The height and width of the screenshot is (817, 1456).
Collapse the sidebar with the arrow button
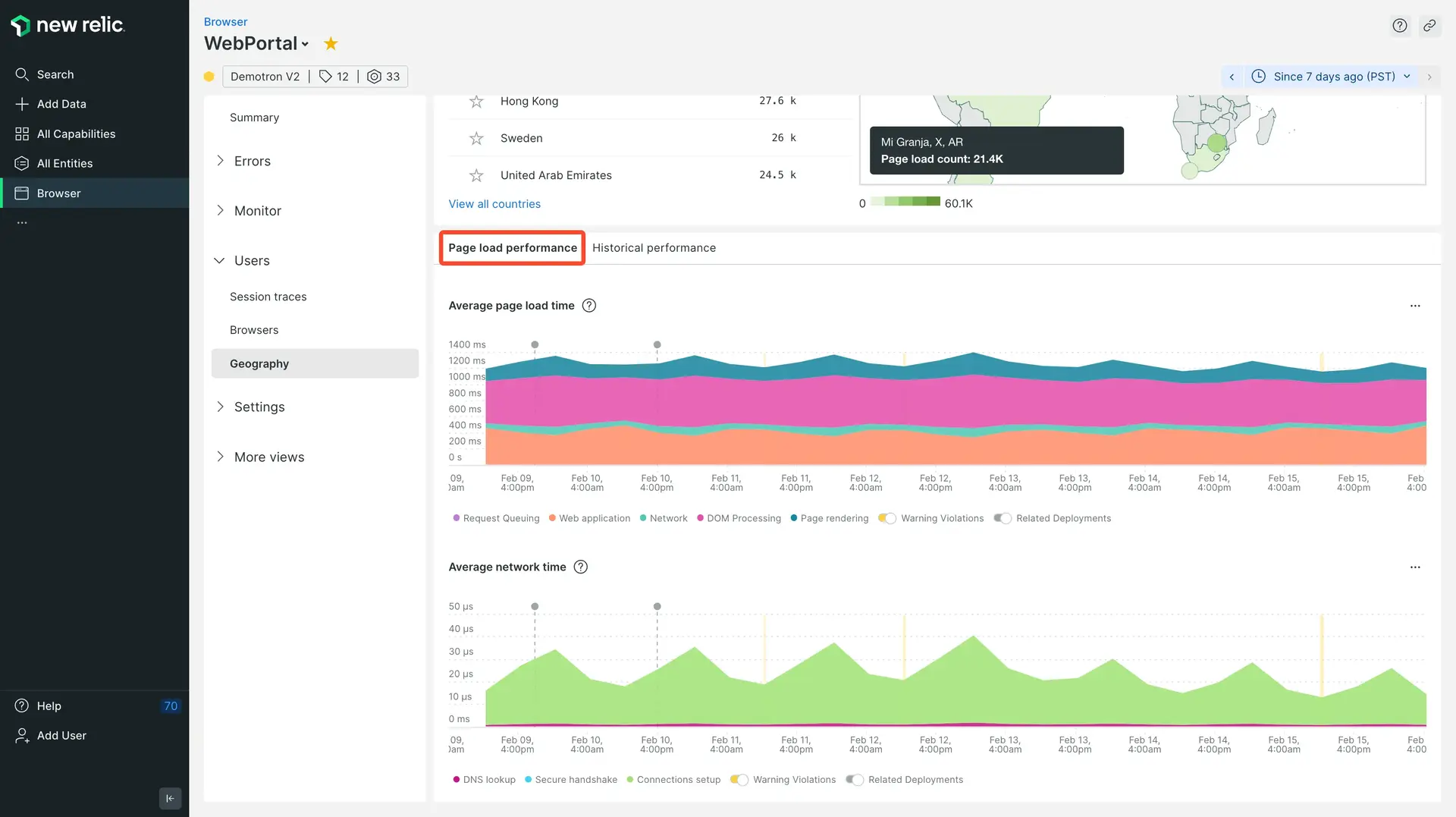tap(170, 798)
